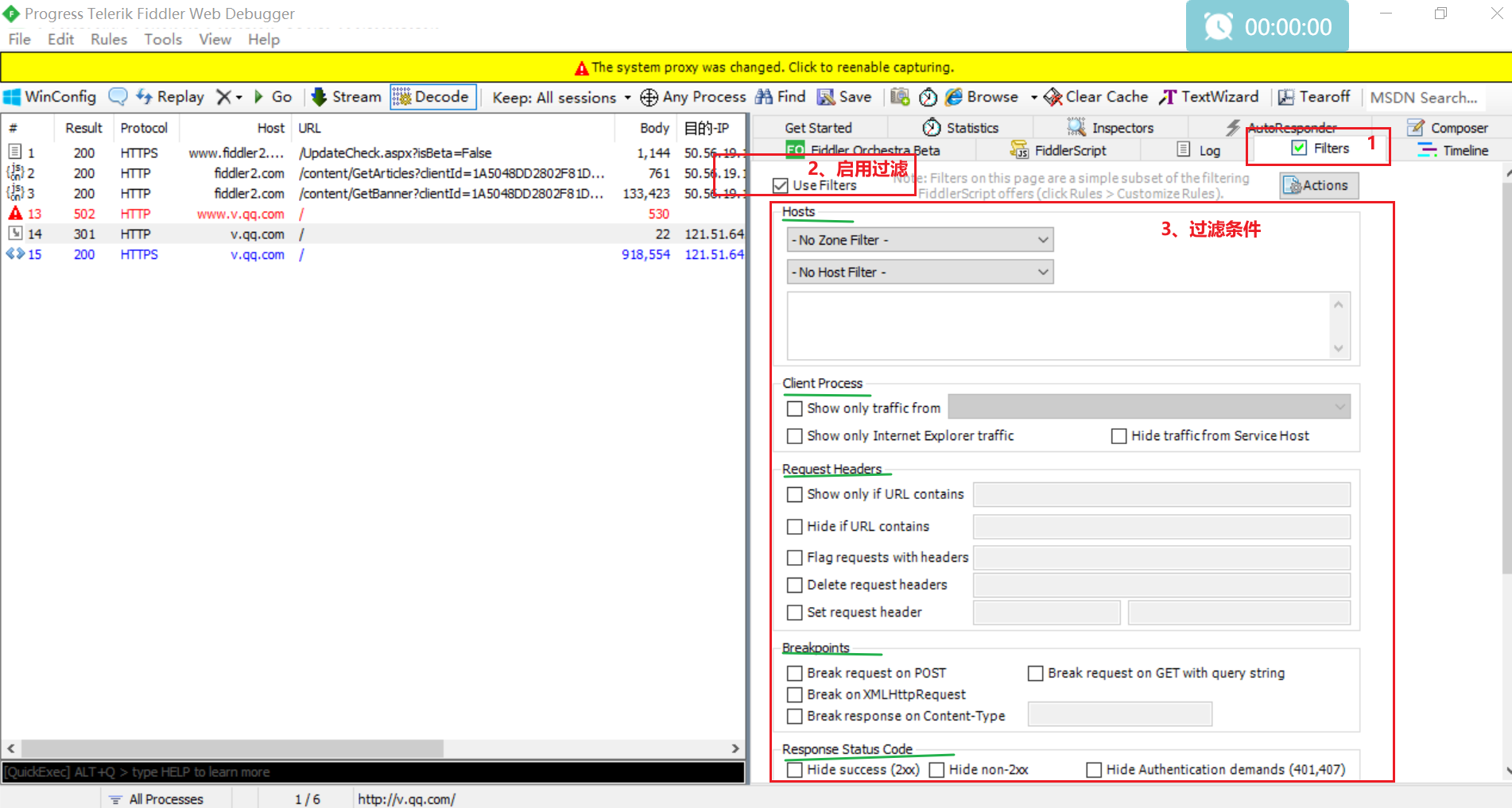Enable Show only if URL contains
1512x808 pixels.
pos(794,494)
